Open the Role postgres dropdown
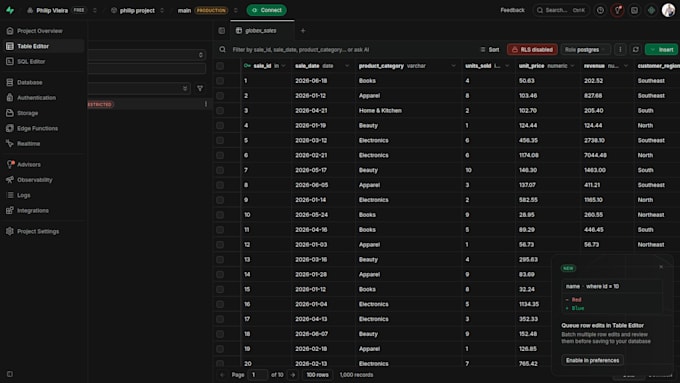 [585, 49]
